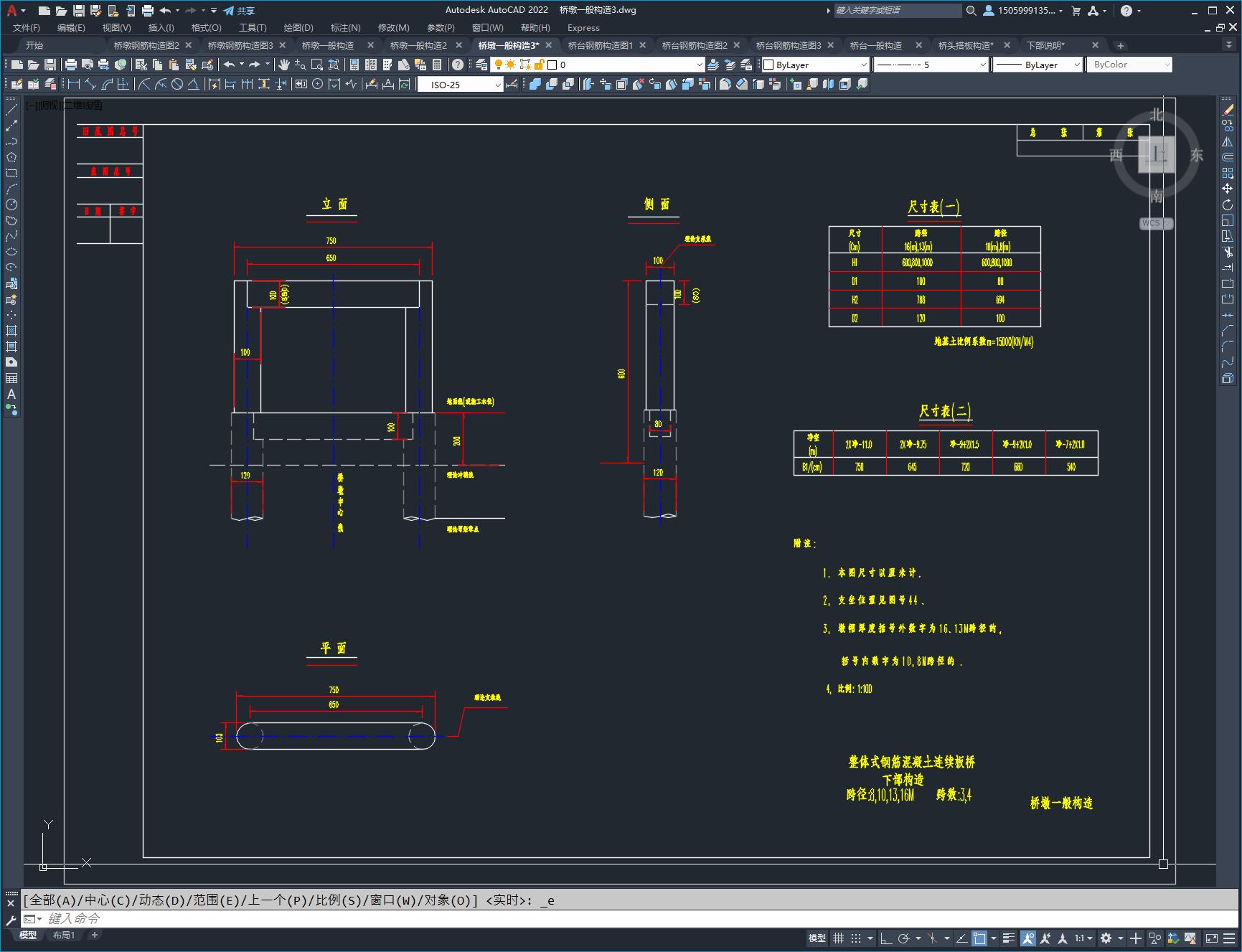The width and height of the screenshot is (1242, 952).
Task: Select the Hatch tool
Action: [11, 331]
